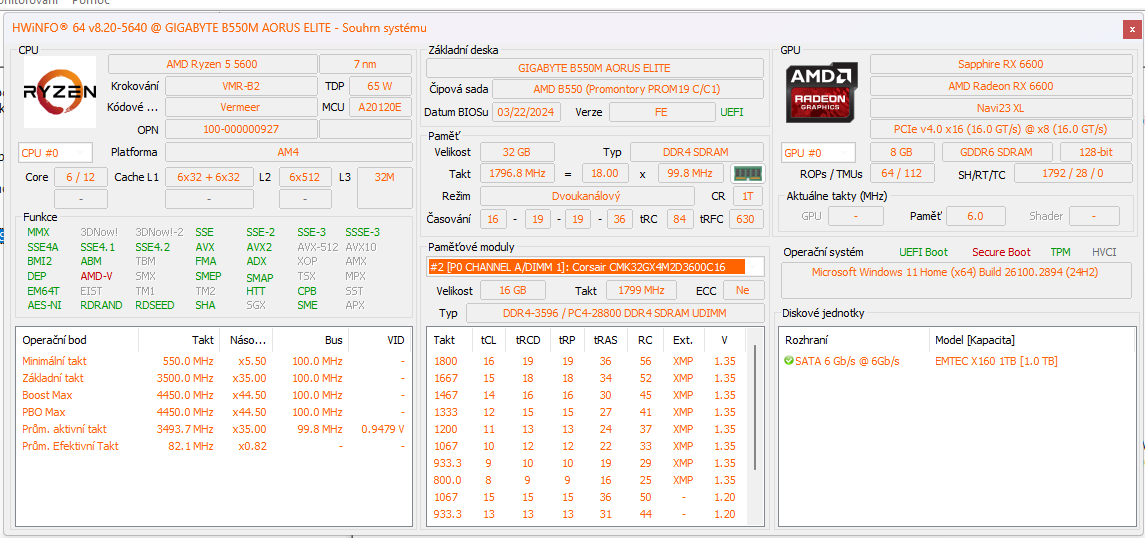Click the Vermeer code name field
Viewport: 1145px width, 538px height.
tap(241, 107)
